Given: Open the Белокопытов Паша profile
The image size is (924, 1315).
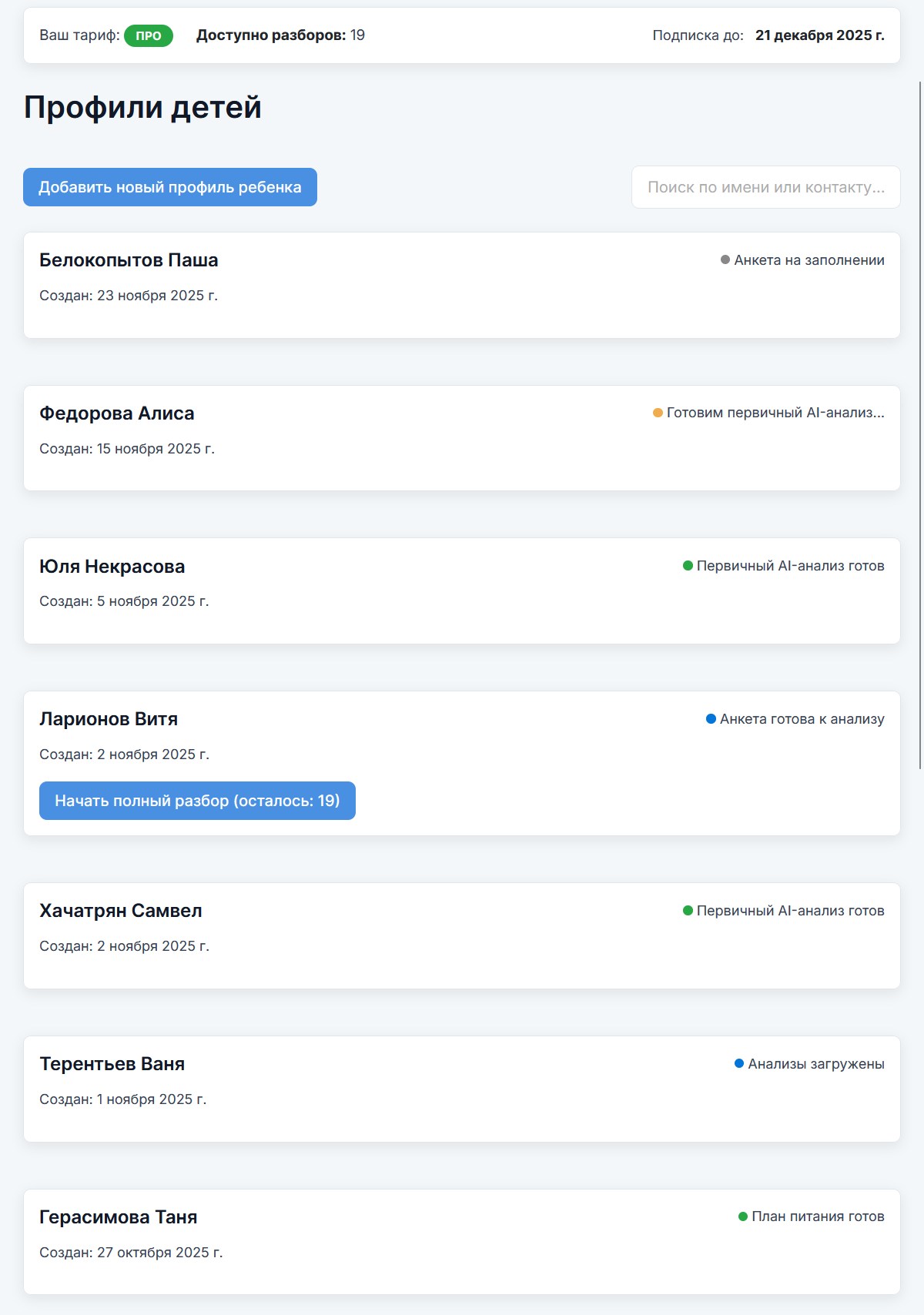Looking at the screenshot, I should point(129,260).
